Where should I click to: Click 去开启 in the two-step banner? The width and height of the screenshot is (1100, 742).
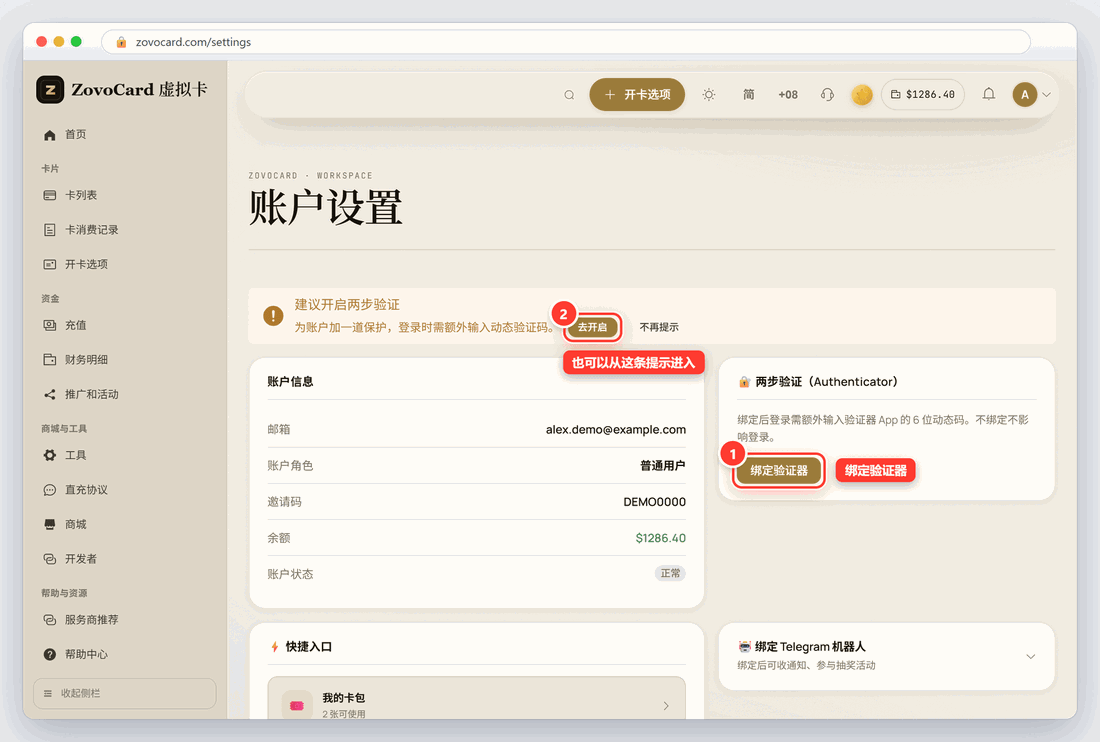point(593,328)
